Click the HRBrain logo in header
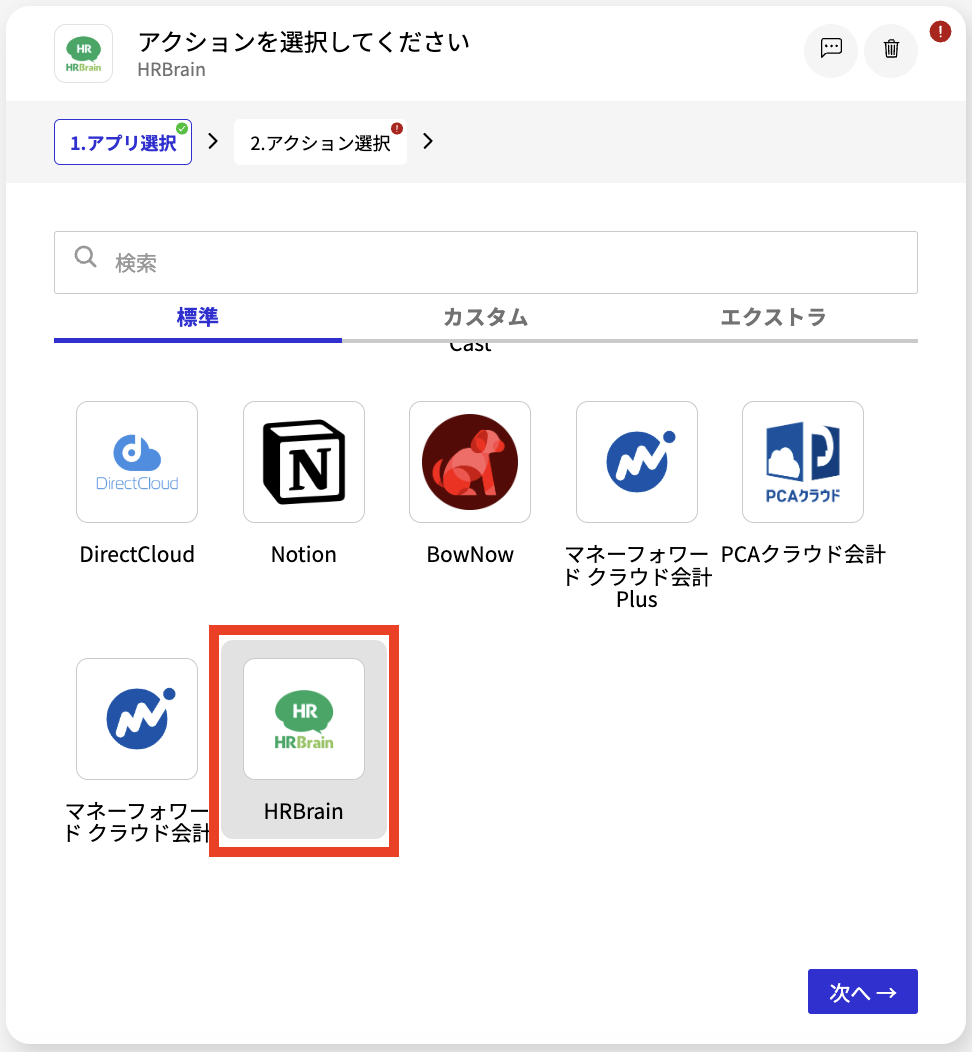 (84, 54)
